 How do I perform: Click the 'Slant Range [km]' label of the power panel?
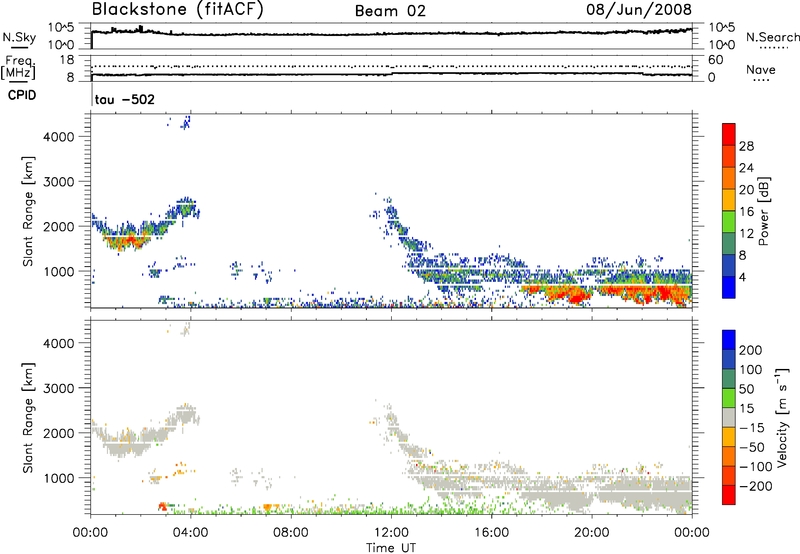coord(28,211)
